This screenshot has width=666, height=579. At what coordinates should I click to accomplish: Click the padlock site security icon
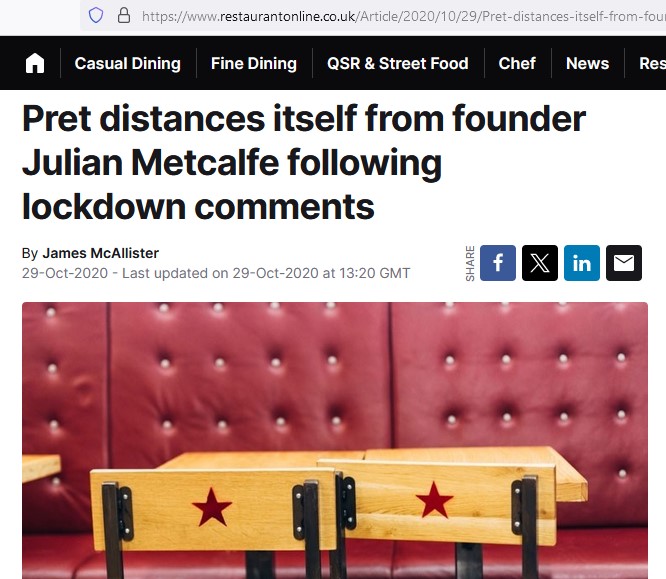[x=124, y=16]
